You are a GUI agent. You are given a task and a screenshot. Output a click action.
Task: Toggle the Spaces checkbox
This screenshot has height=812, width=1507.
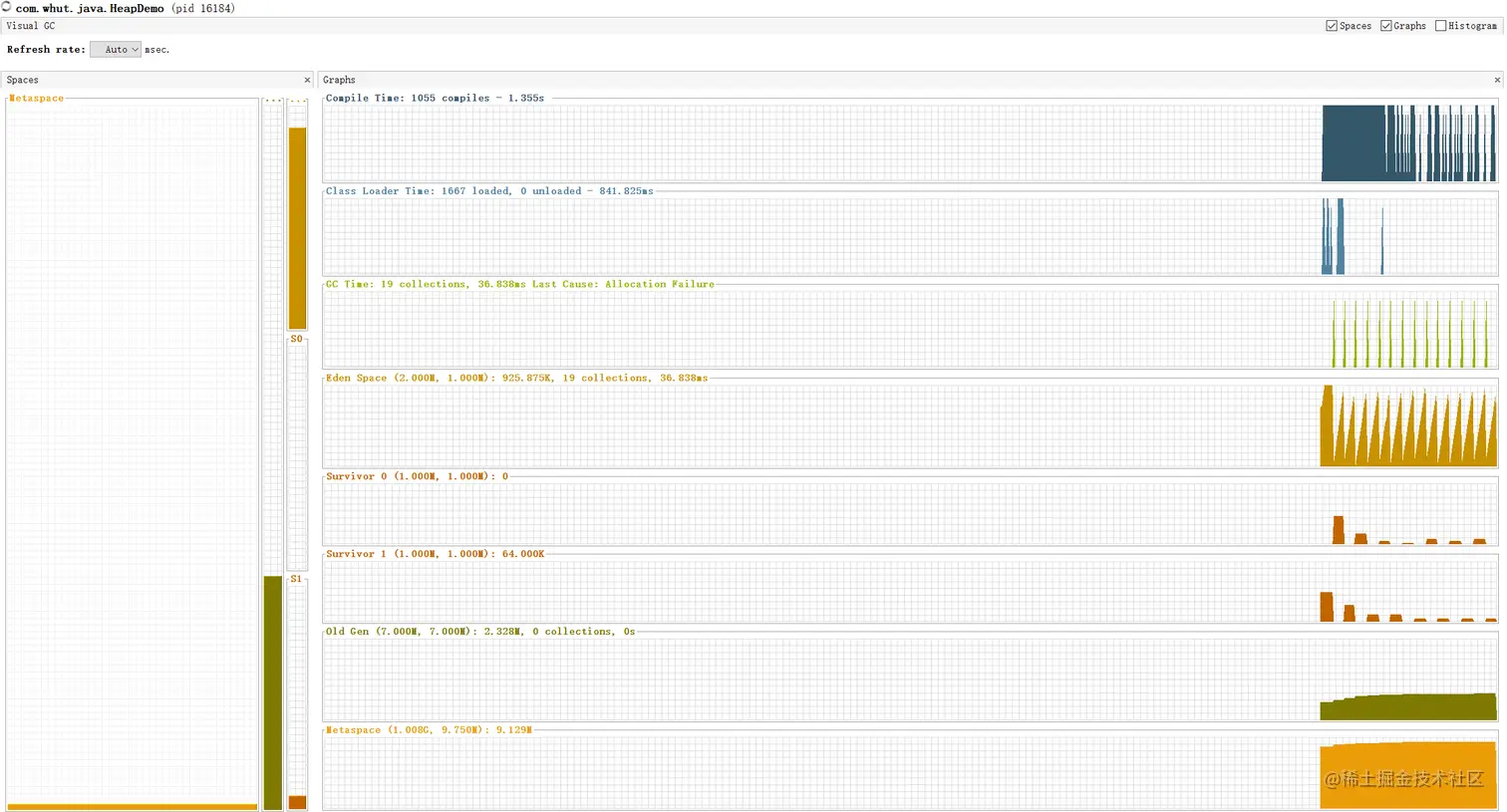pos(1332,26)
